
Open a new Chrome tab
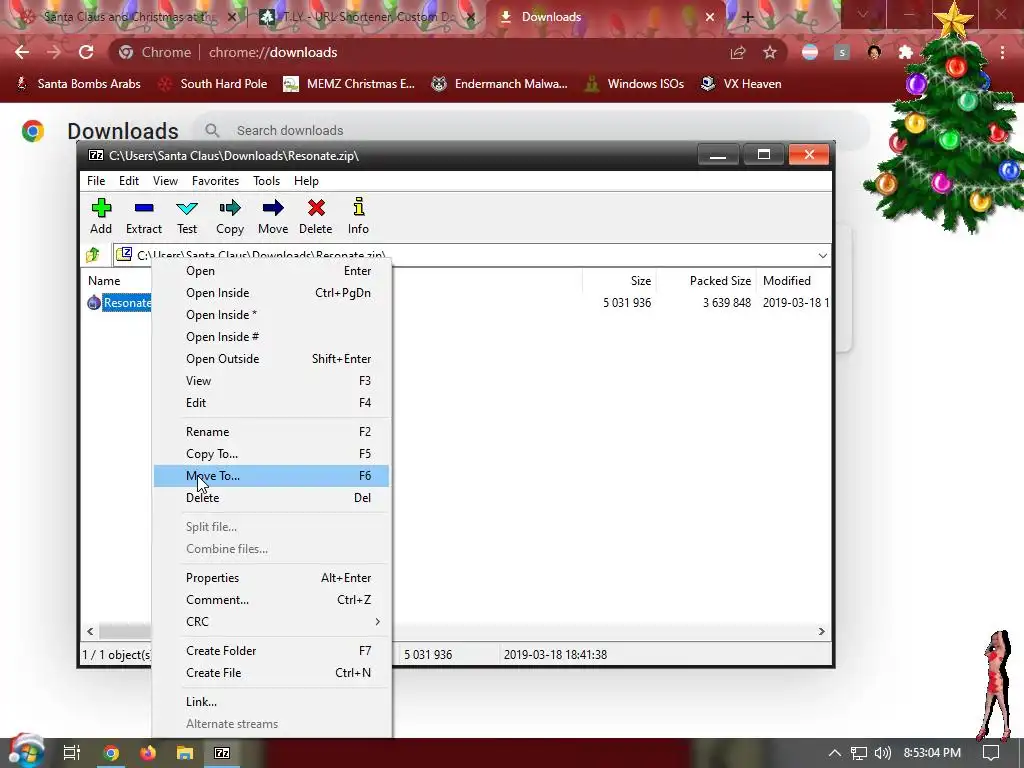pyautogui.click(x=748, y=17)
